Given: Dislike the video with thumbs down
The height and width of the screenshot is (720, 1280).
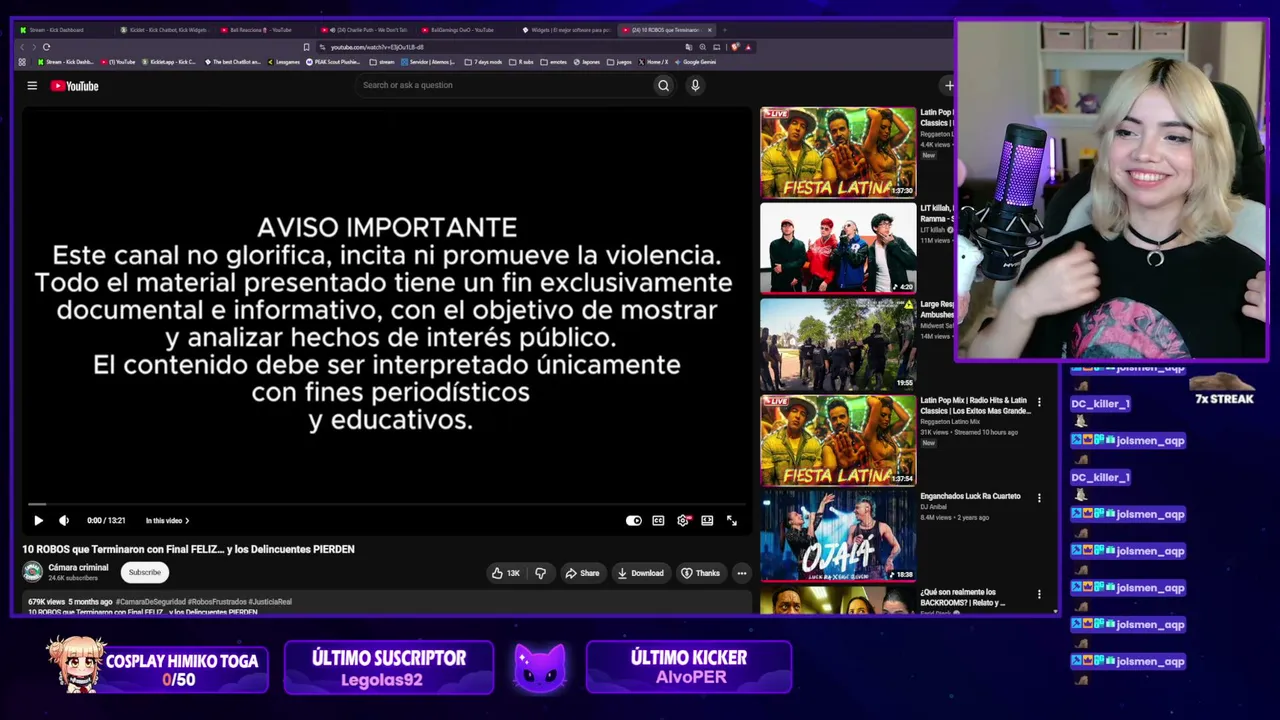Looking at the screenshot, I should click(541, 573).
